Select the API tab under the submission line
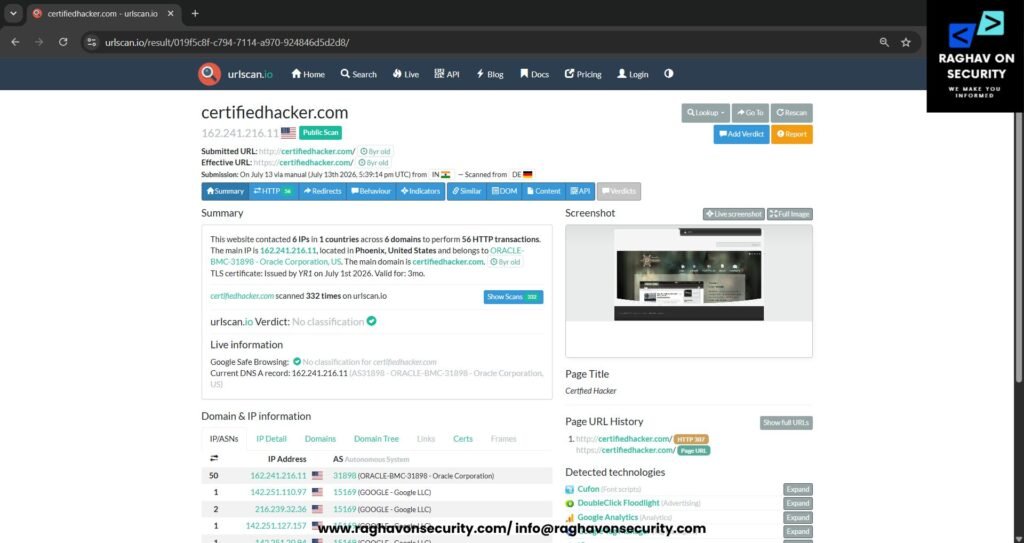1024x543 pixels. coord(580,191)
